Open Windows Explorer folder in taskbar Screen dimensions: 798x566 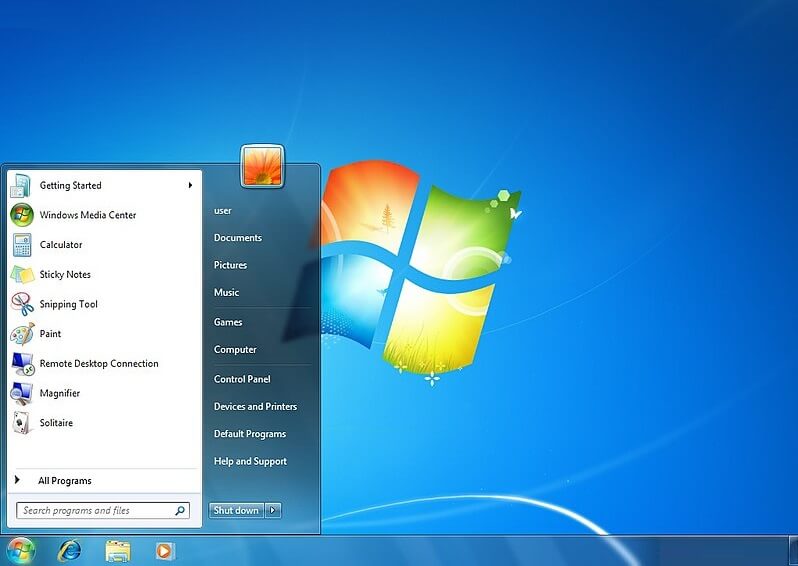tap(118, 551)
